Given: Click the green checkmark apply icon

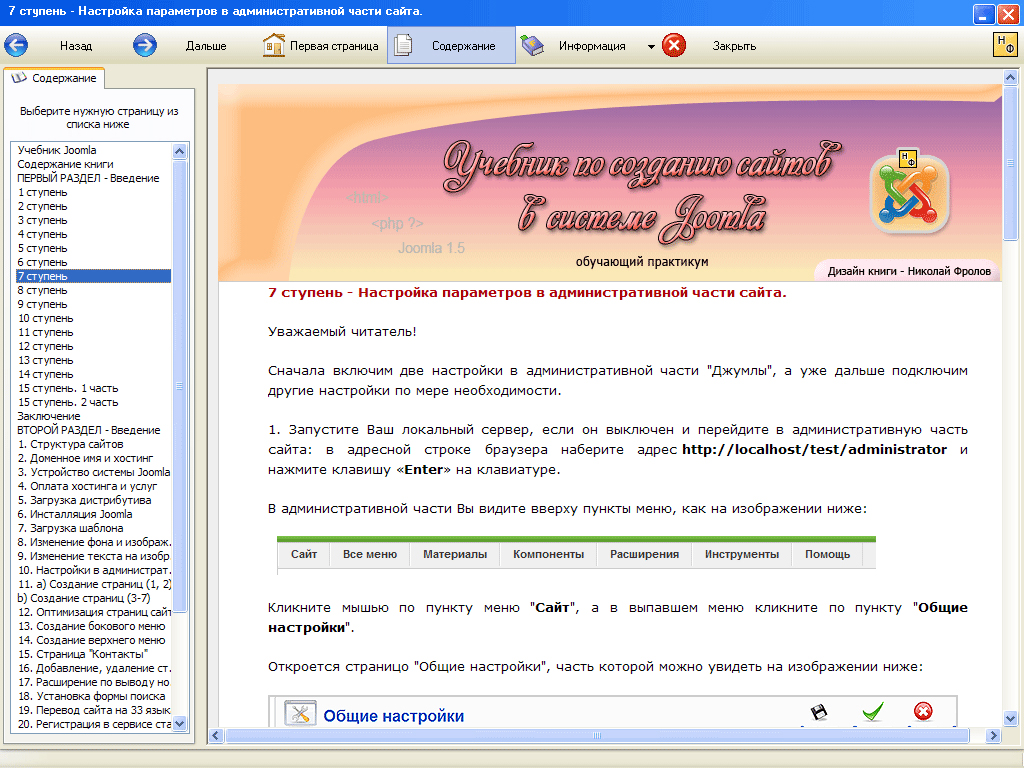Looking at the screenshot, I should 872,711.
